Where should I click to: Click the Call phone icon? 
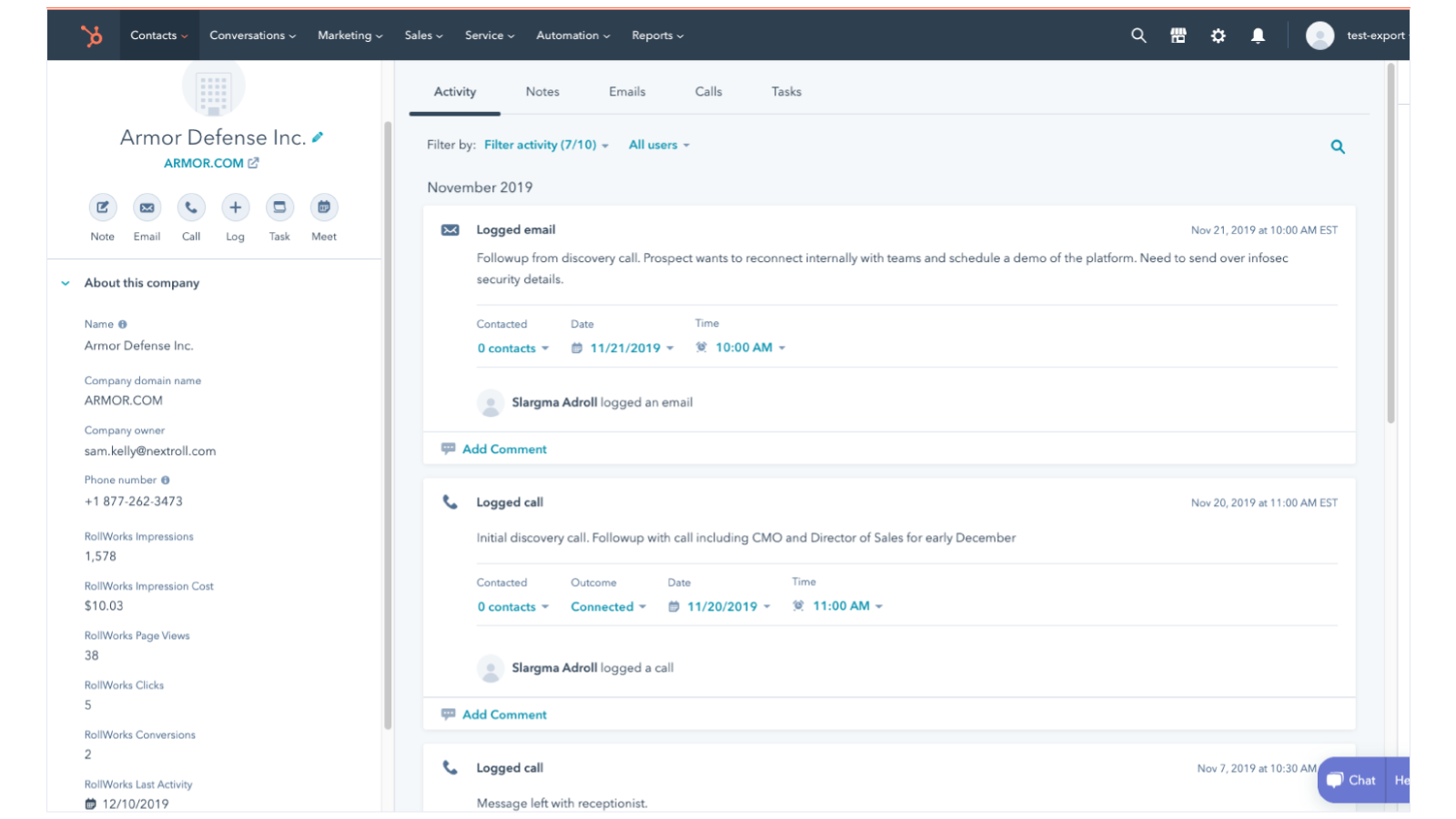click(191, 207)
